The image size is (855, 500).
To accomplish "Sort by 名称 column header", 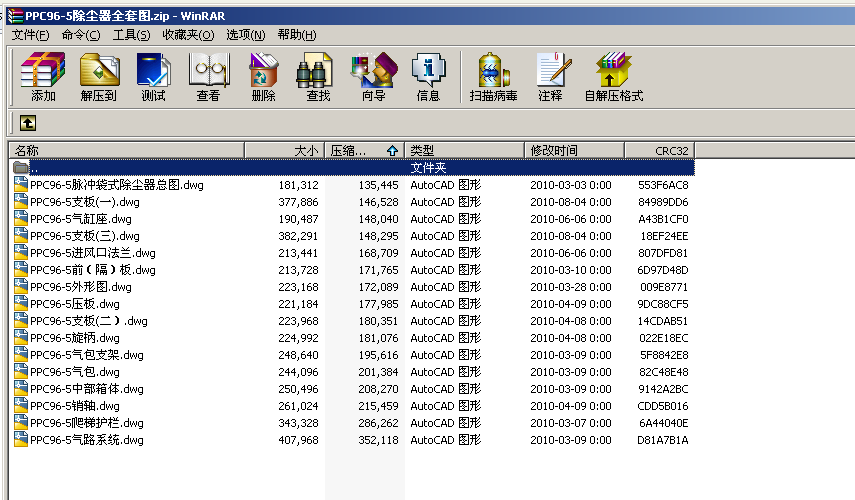I will click(x=127, y=150).
